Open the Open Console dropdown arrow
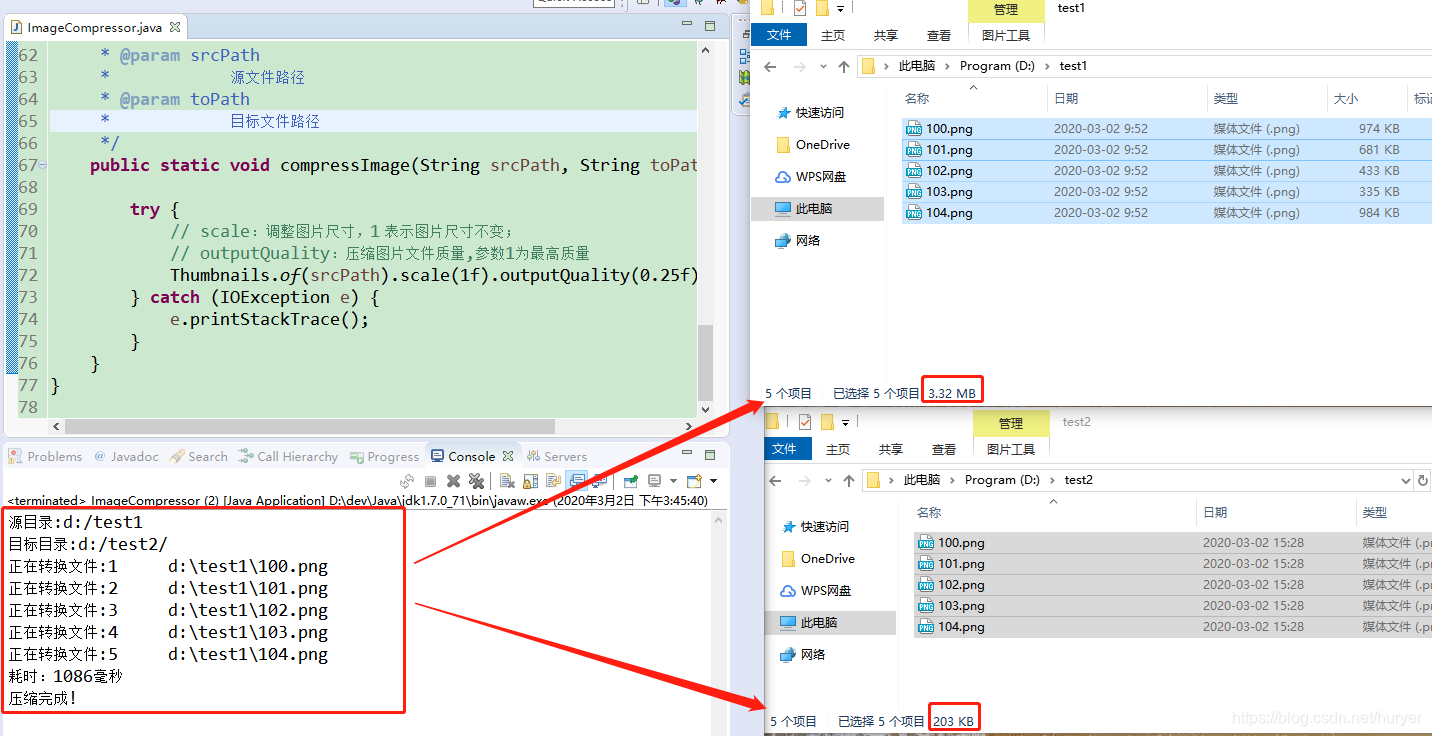The width and height of the screenshot is (1432, 736). click(714, 481)
